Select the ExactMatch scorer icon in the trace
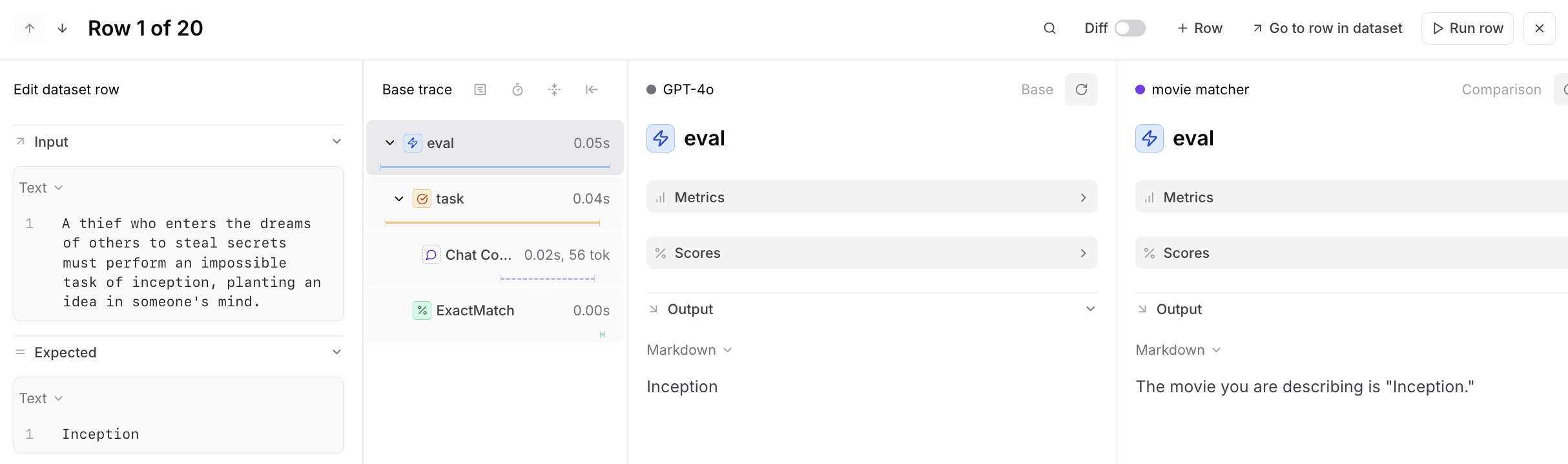 [422, 310]
